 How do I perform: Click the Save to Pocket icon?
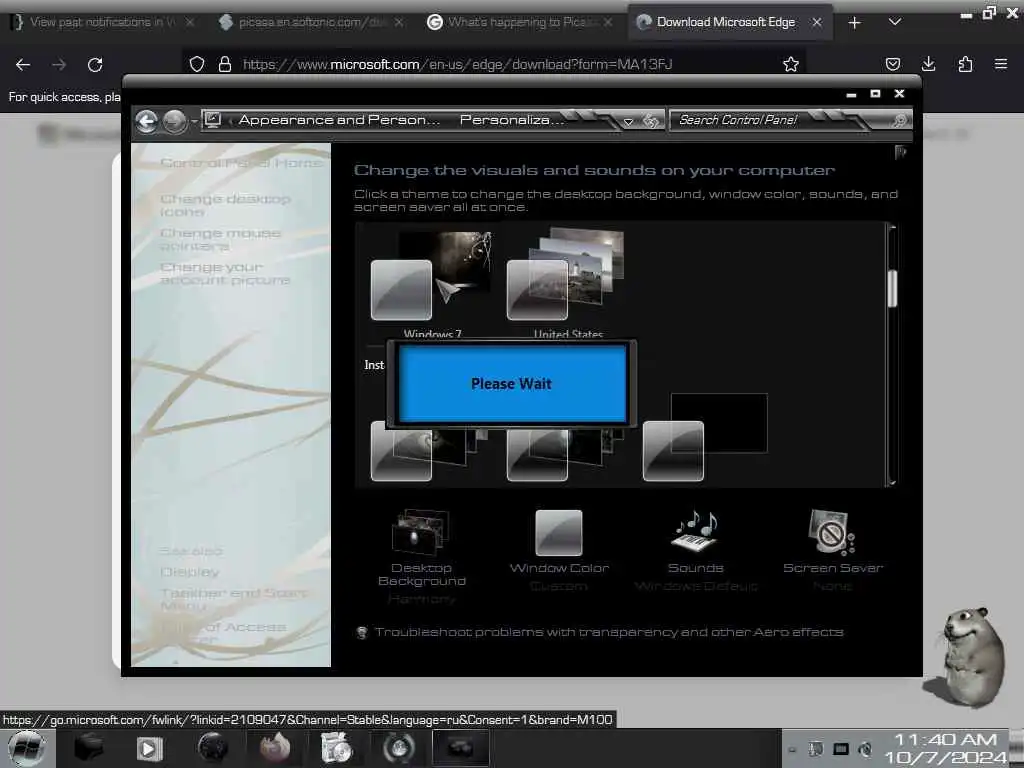[893, 64]
